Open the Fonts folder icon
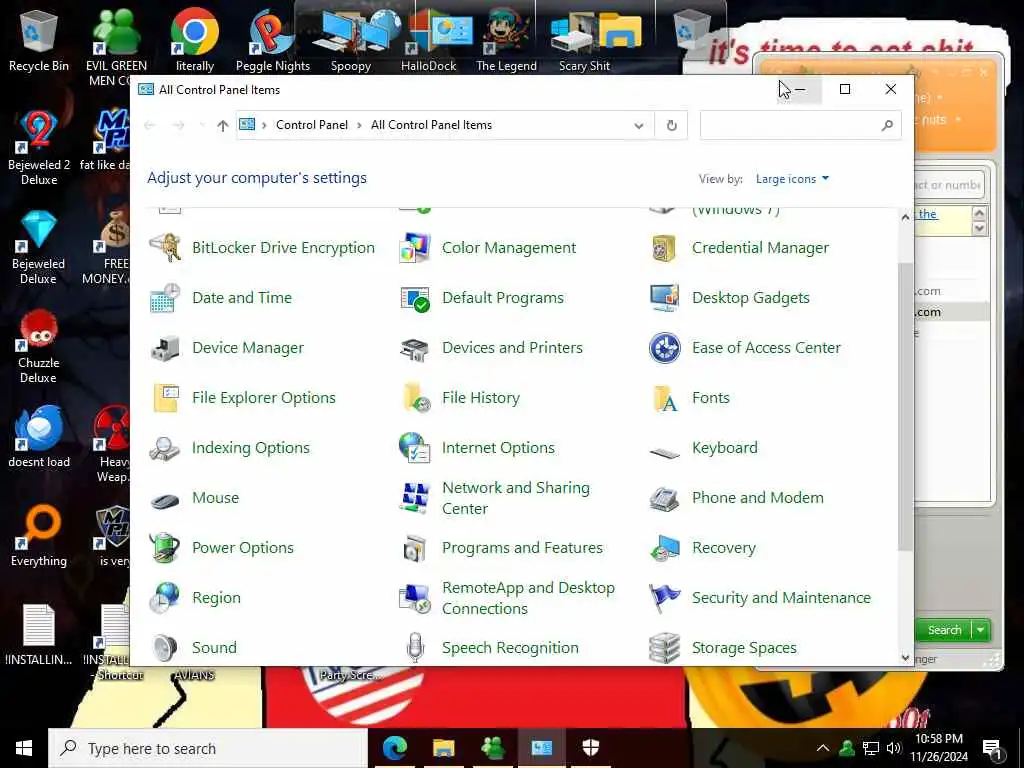This screenshot has height=768, width=1024. click(664, 398)
